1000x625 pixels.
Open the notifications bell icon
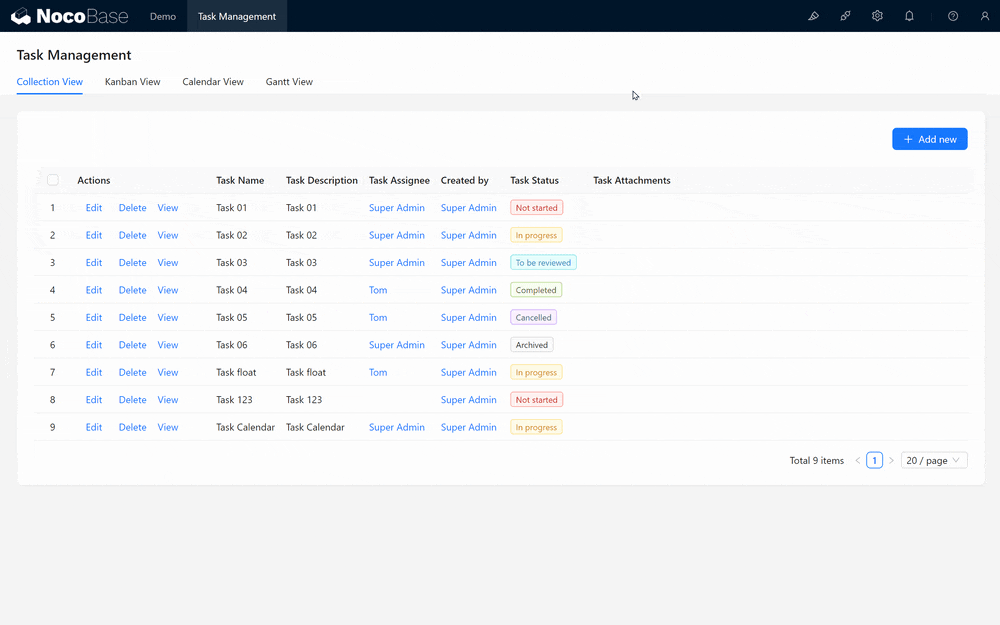click(x=909, y=16)
